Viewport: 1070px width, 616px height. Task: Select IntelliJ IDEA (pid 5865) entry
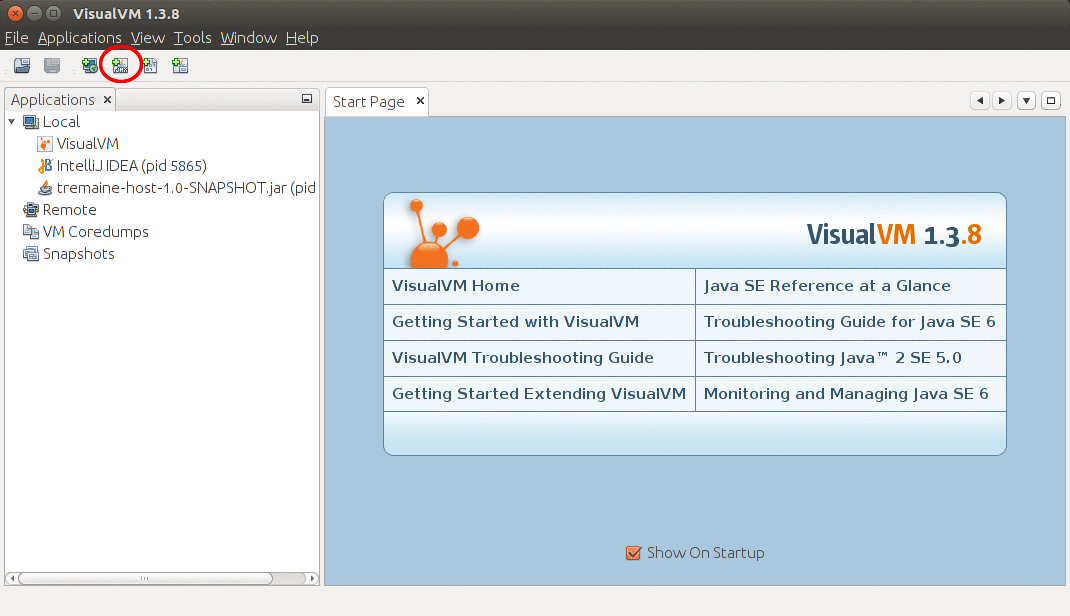pyautogui.click(x=132, y=166)
